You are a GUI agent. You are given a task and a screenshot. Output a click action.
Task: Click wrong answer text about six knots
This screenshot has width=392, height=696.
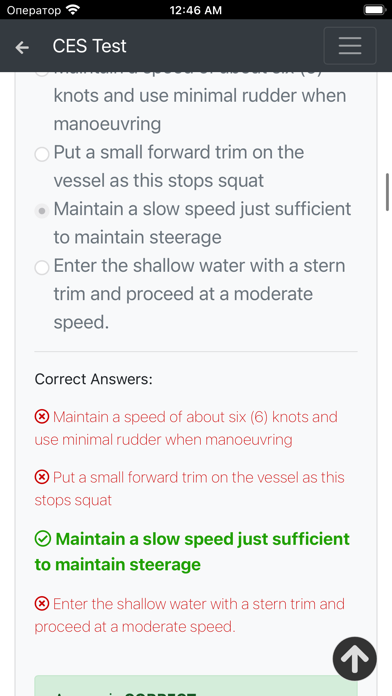(186, 428)
